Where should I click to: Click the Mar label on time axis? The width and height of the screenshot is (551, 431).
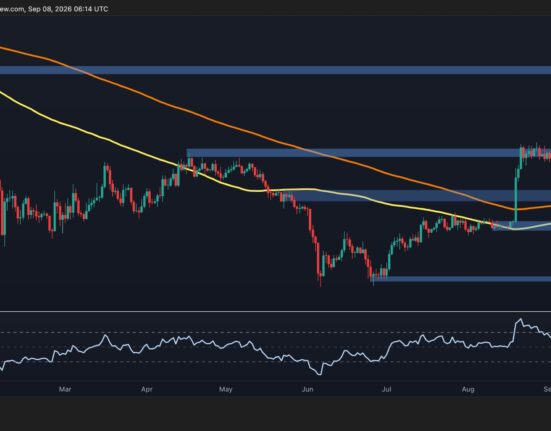[65, 389]
